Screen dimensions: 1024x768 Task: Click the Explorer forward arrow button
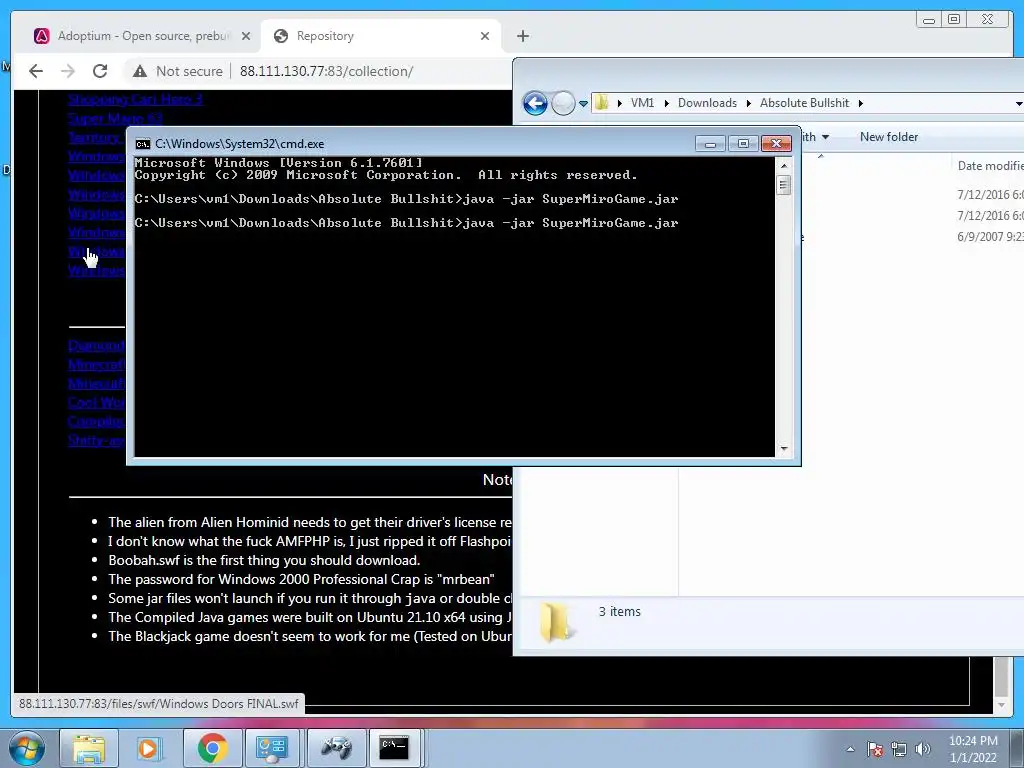pos(563,103)
